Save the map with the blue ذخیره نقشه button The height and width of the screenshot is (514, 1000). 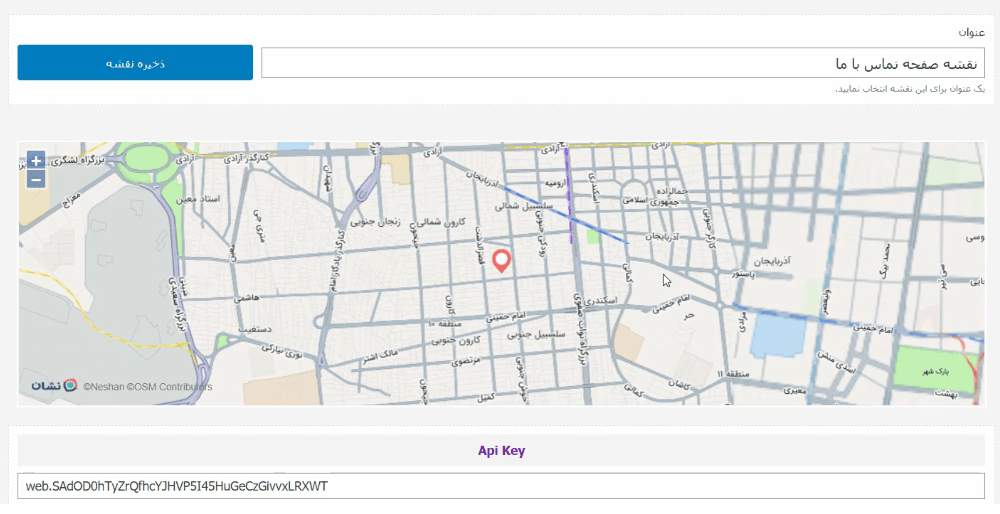135,62
